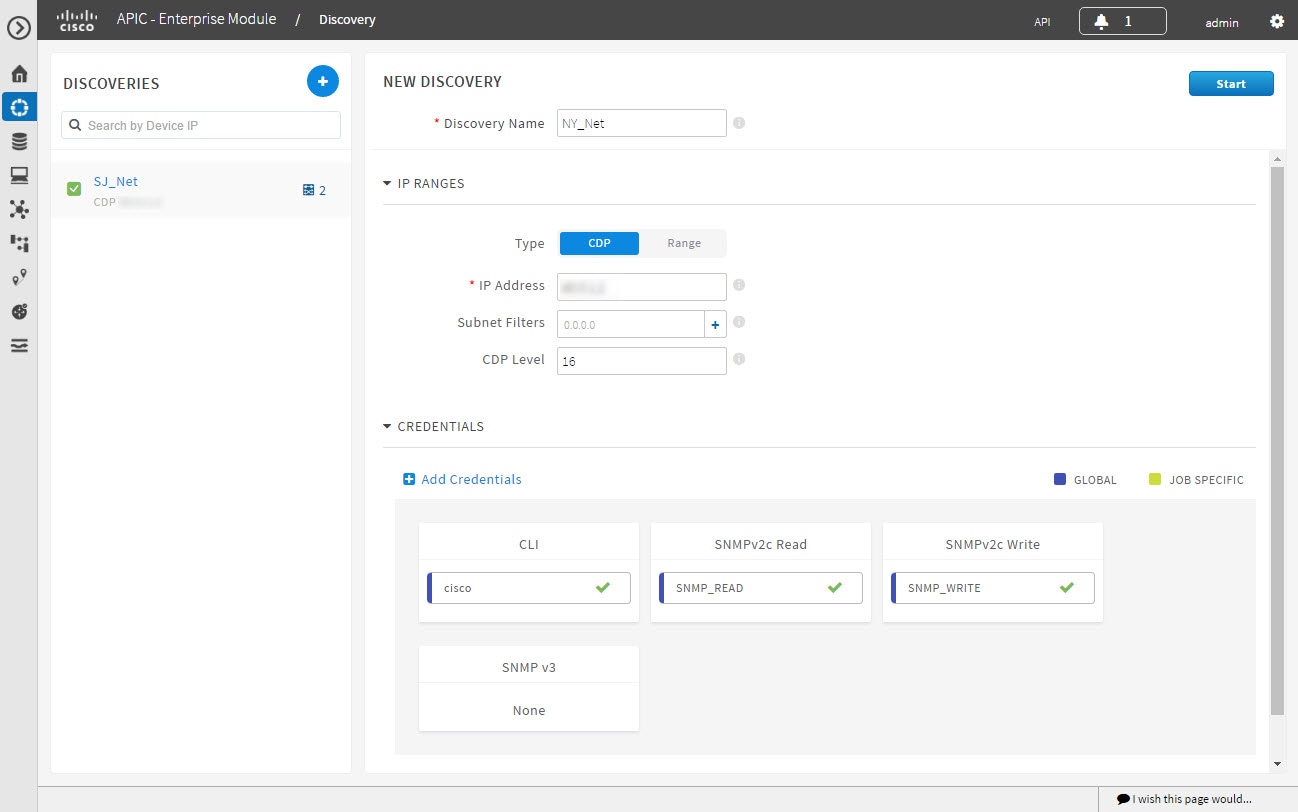
Task: Switch discovery type to Range
Action: (683, 243)
